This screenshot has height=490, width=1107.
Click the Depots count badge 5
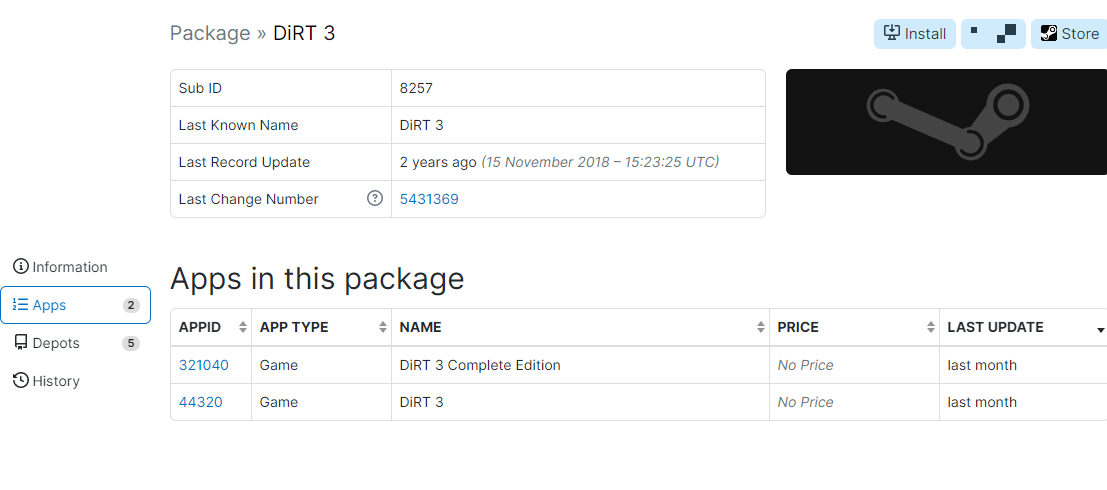point(131,344)
